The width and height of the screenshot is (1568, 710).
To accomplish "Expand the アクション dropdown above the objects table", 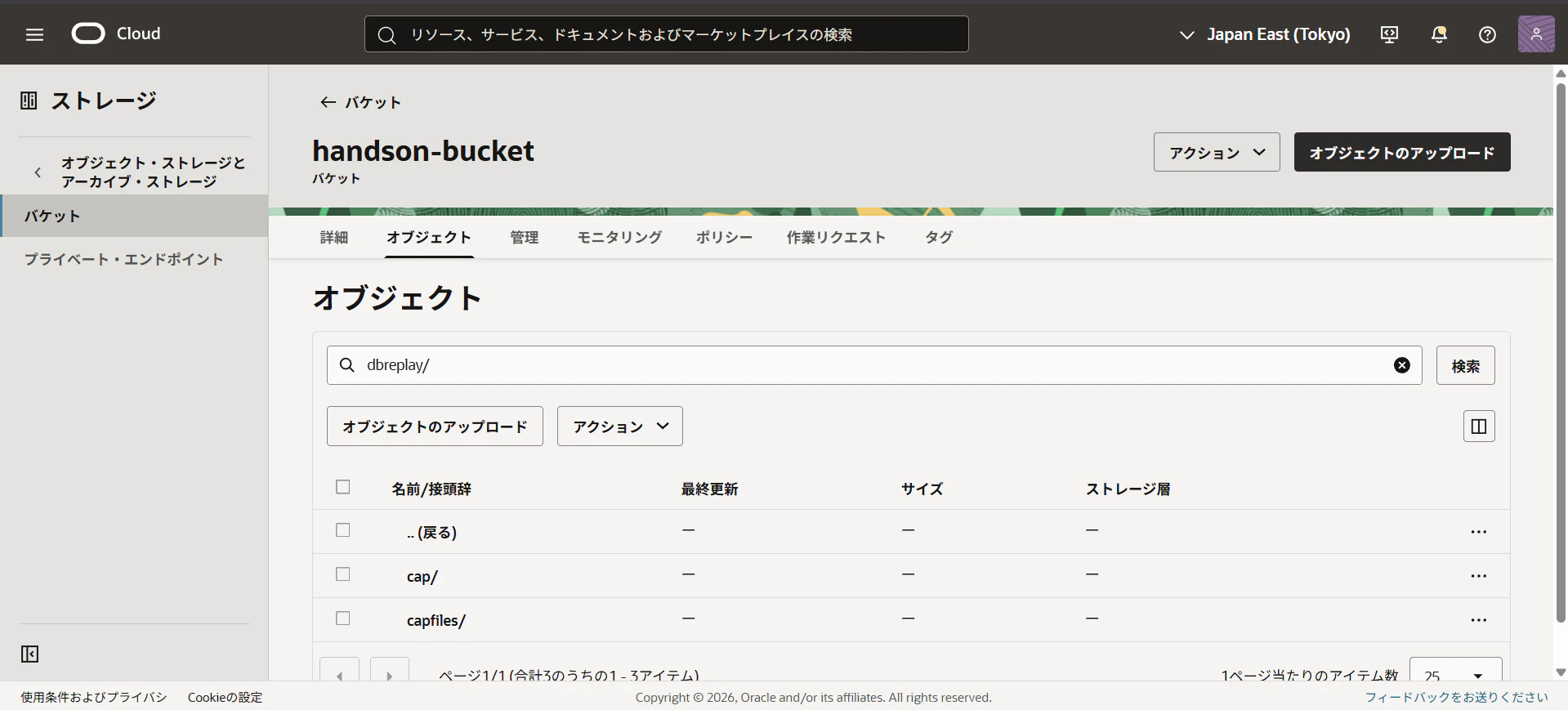I will click(620, 426).
